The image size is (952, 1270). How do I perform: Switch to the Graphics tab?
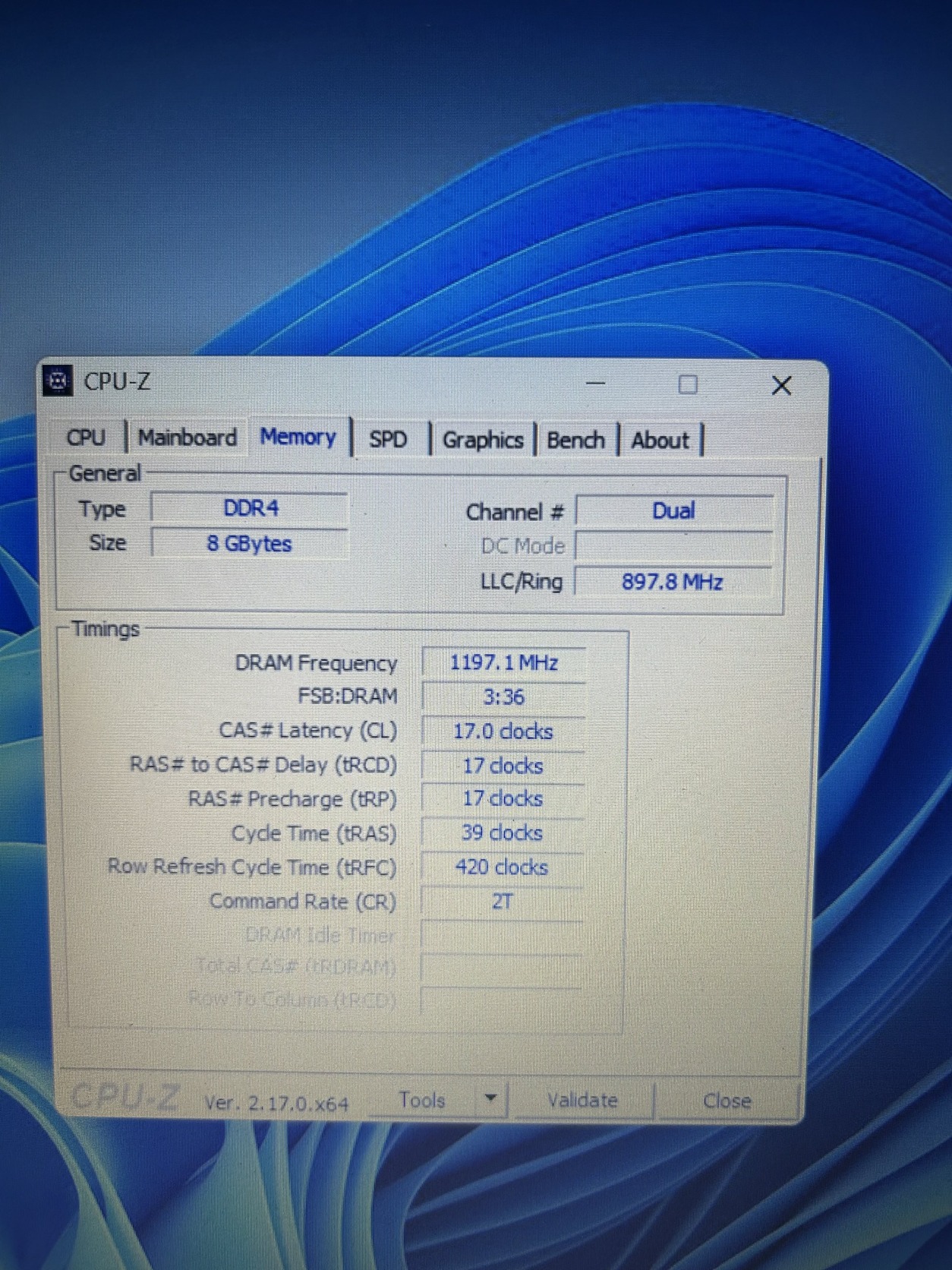[483, 440]
